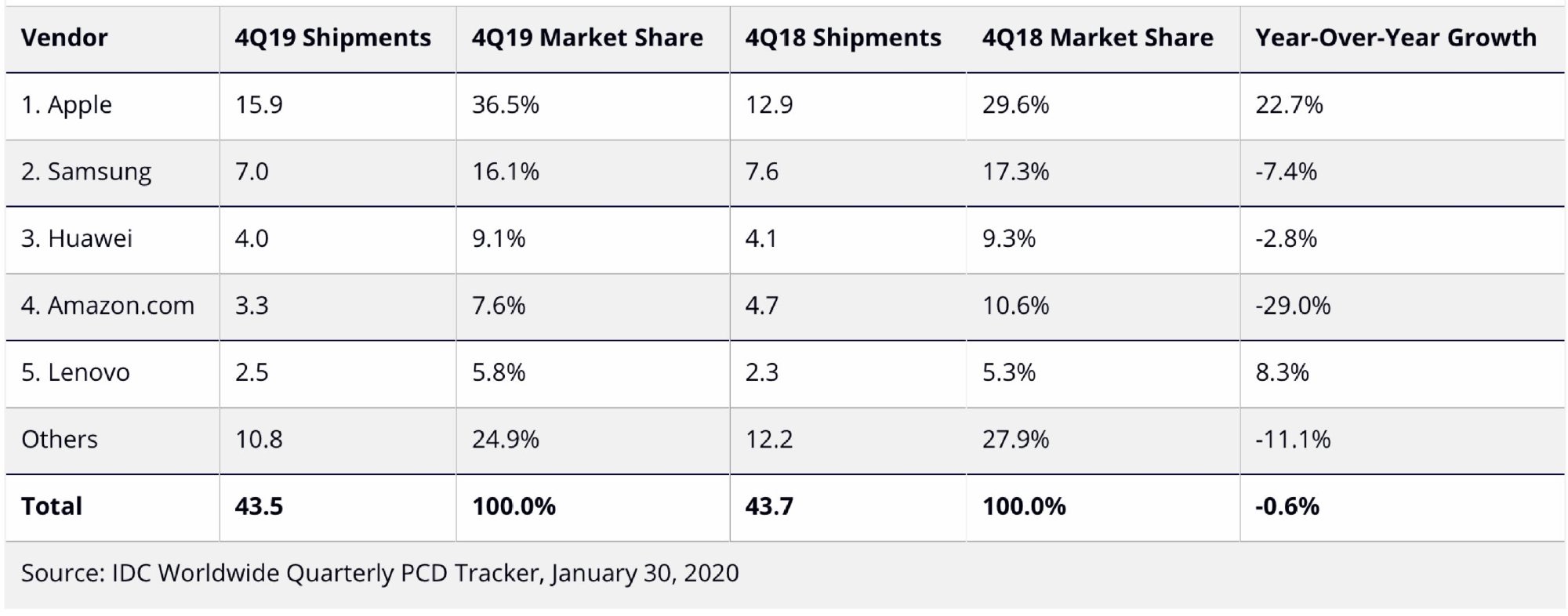This screenshot has width=1568, height=616.
Task: Select Apple's 36.5% market share value
Action: tap(506, 105)
